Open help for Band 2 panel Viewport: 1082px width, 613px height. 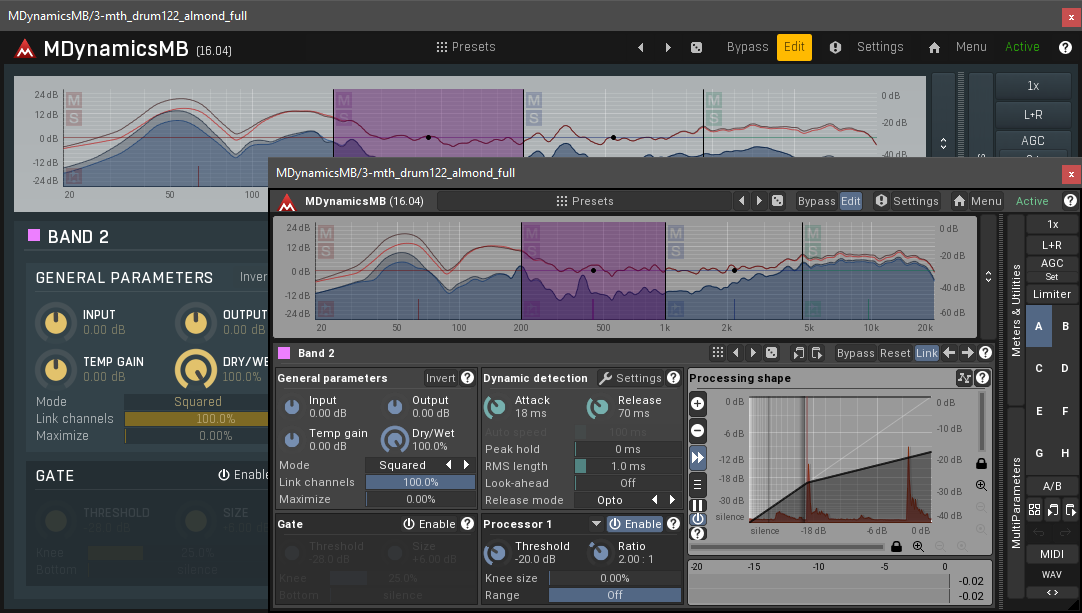985,353
